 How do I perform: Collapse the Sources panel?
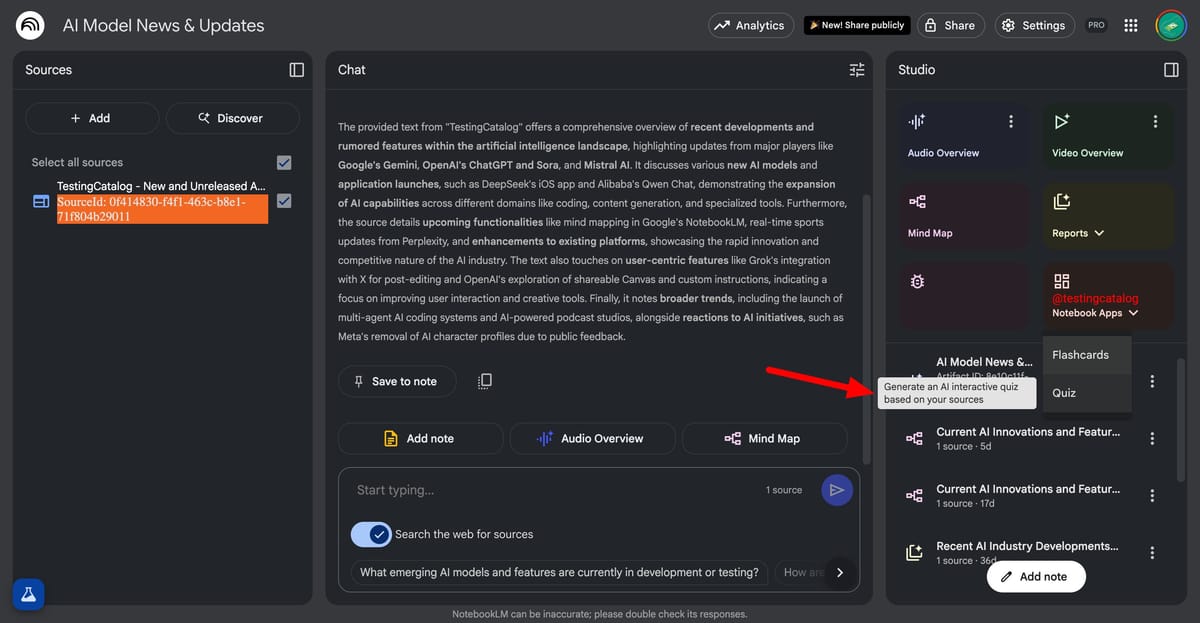(x=296, y=69)
